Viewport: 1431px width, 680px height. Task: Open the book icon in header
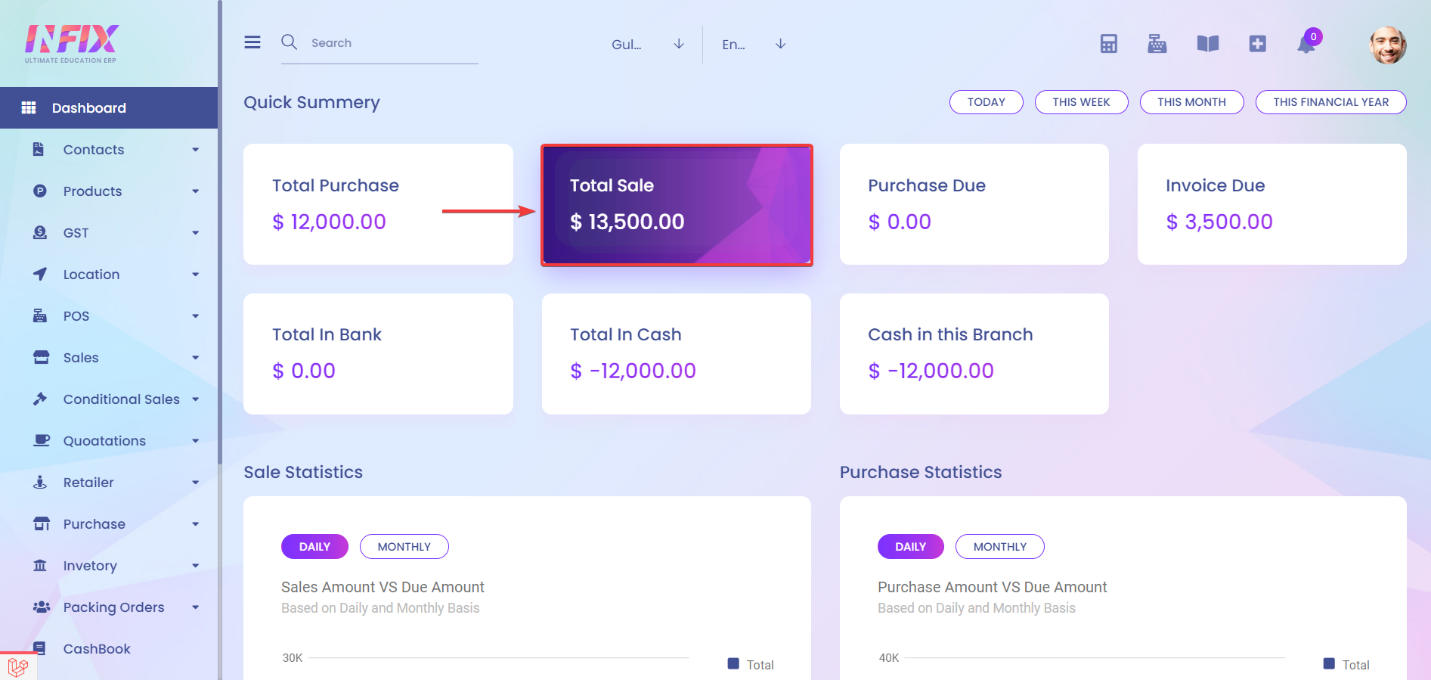click(1208, 44)
